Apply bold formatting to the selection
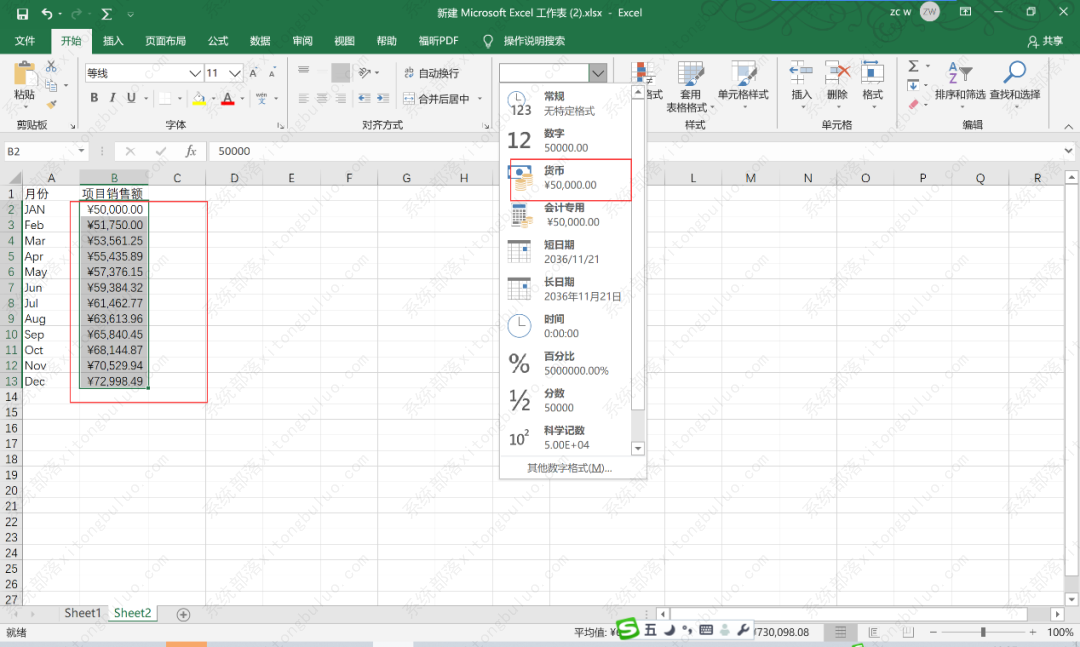Screen dimensions: 1080x647 click(95, 97)
